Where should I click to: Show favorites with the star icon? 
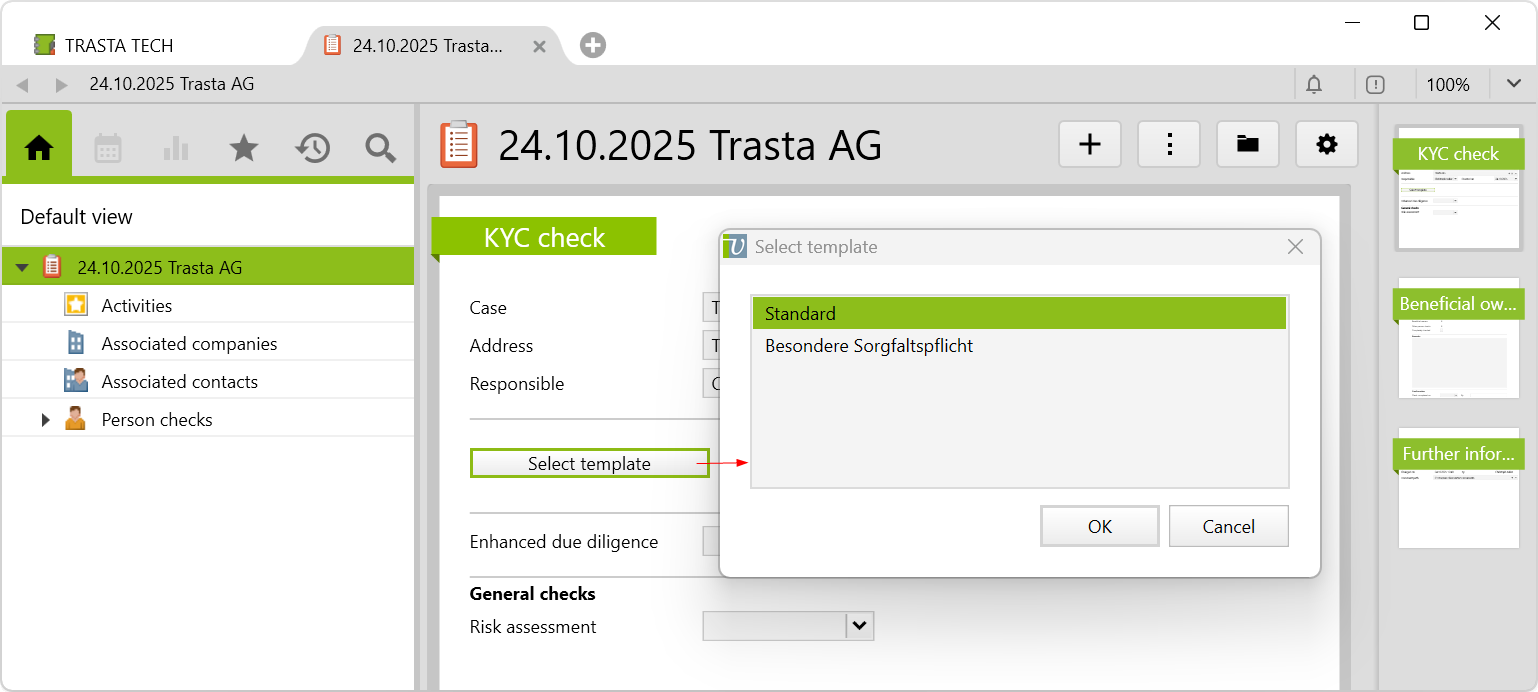pos(244,148)
